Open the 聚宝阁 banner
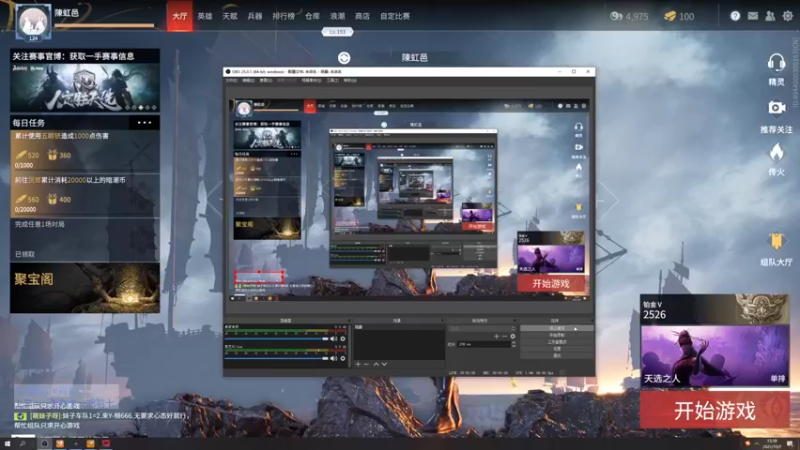 click(85, 288)
